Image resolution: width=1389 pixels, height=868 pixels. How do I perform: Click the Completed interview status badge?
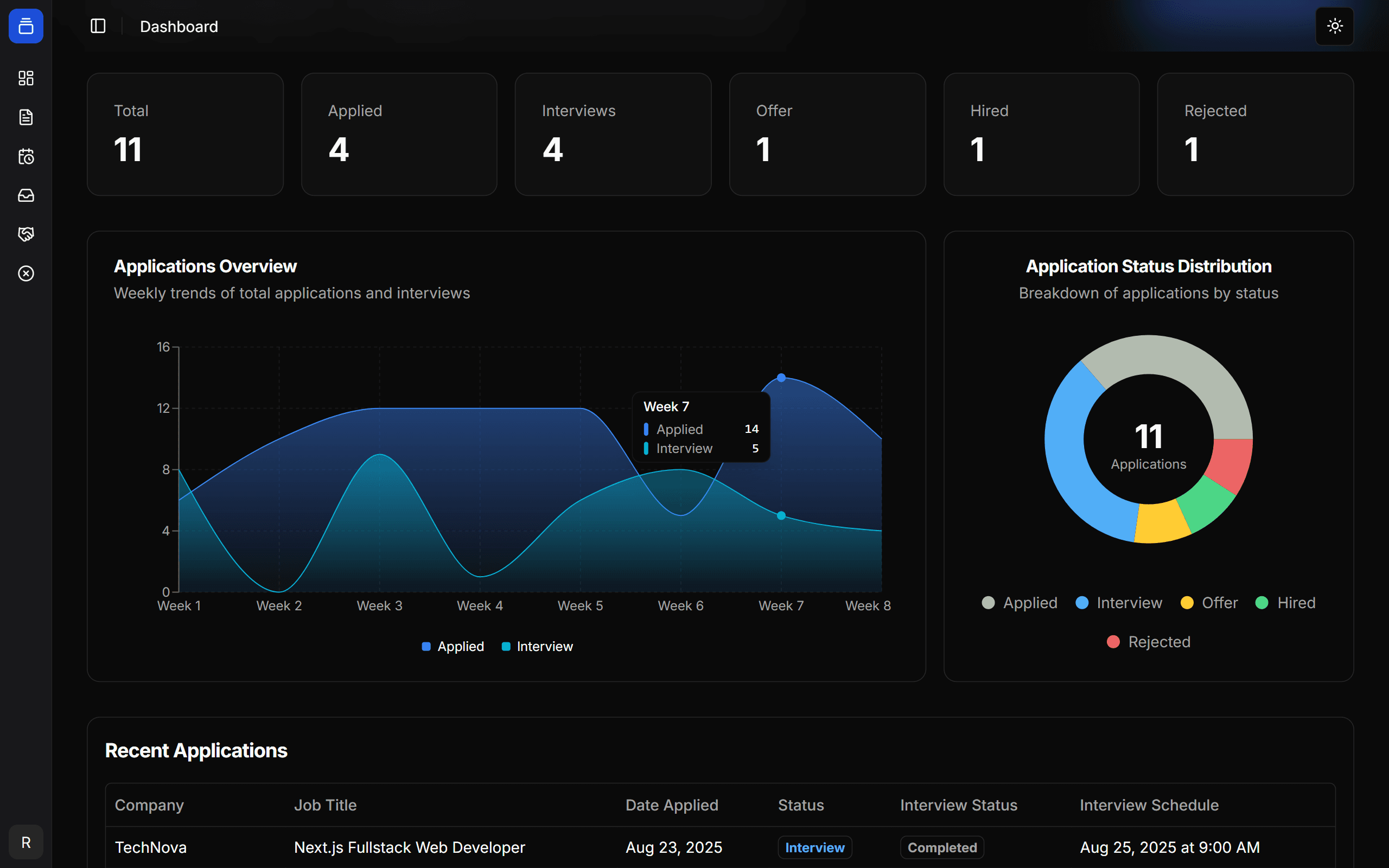click(x=942, y=847)
